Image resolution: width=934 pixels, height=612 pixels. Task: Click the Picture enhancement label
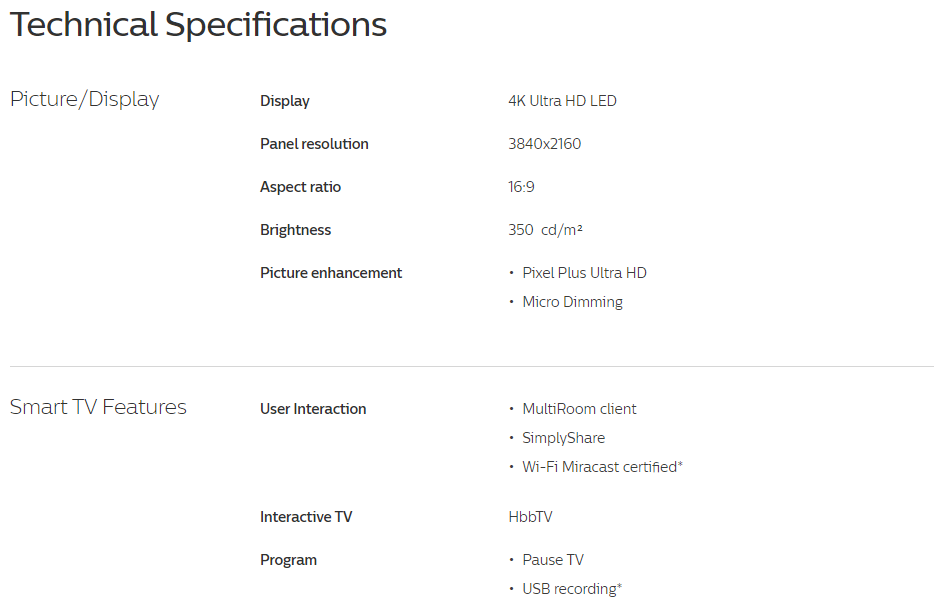pyautogui.click(x=331, y=273)
